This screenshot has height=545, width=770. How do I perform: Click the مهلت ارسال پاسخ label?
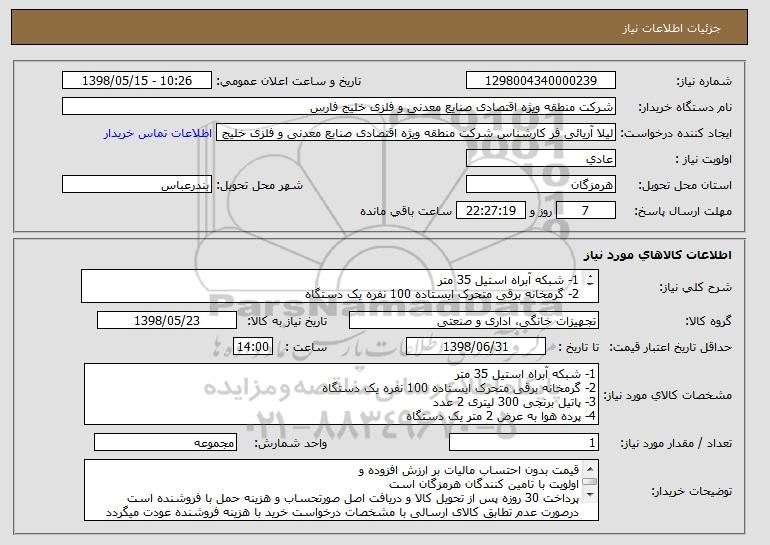[x=683, y=211]
